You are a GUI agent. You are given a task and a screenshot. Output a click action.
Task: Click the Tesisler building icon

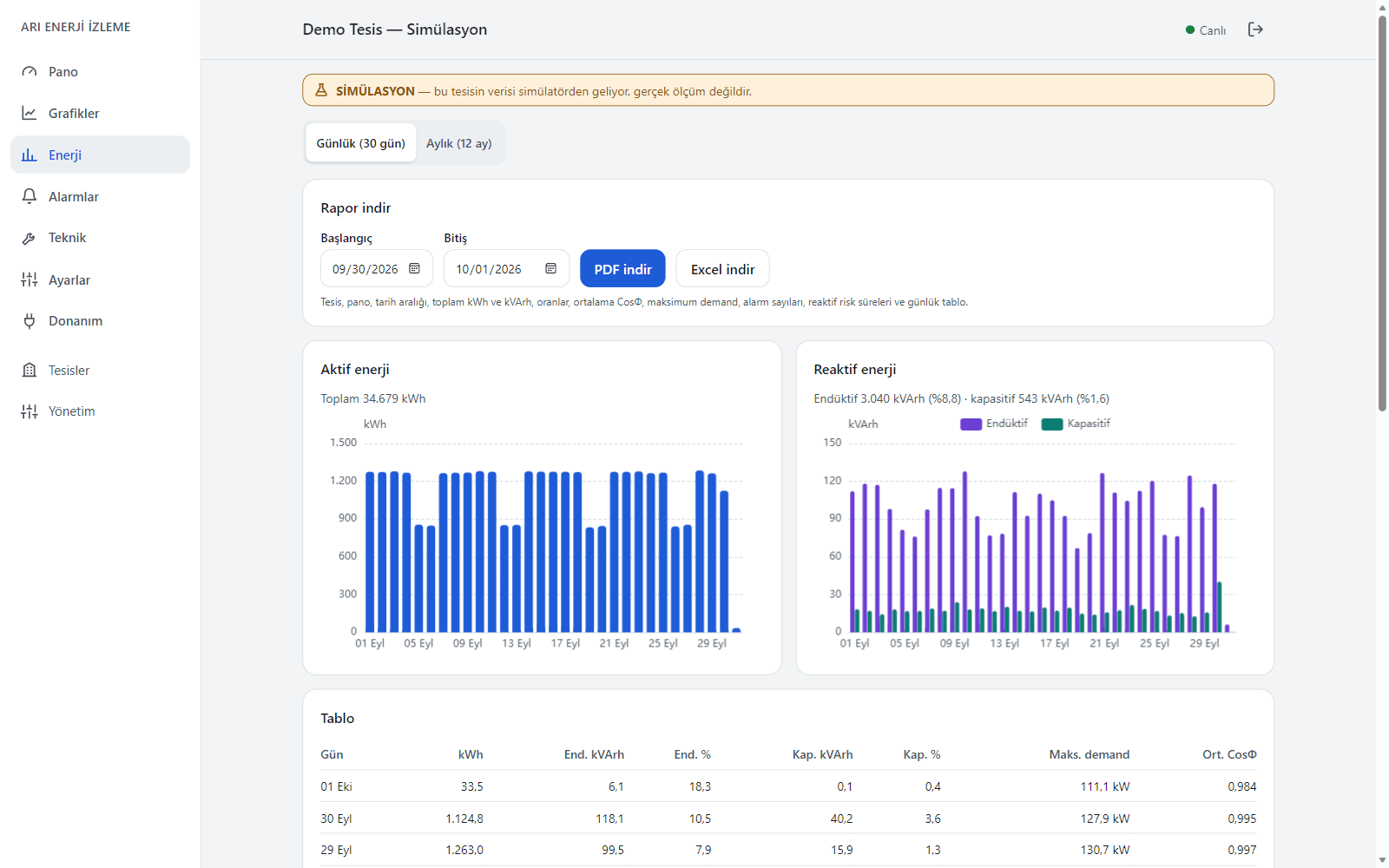[x=30, y=371]
